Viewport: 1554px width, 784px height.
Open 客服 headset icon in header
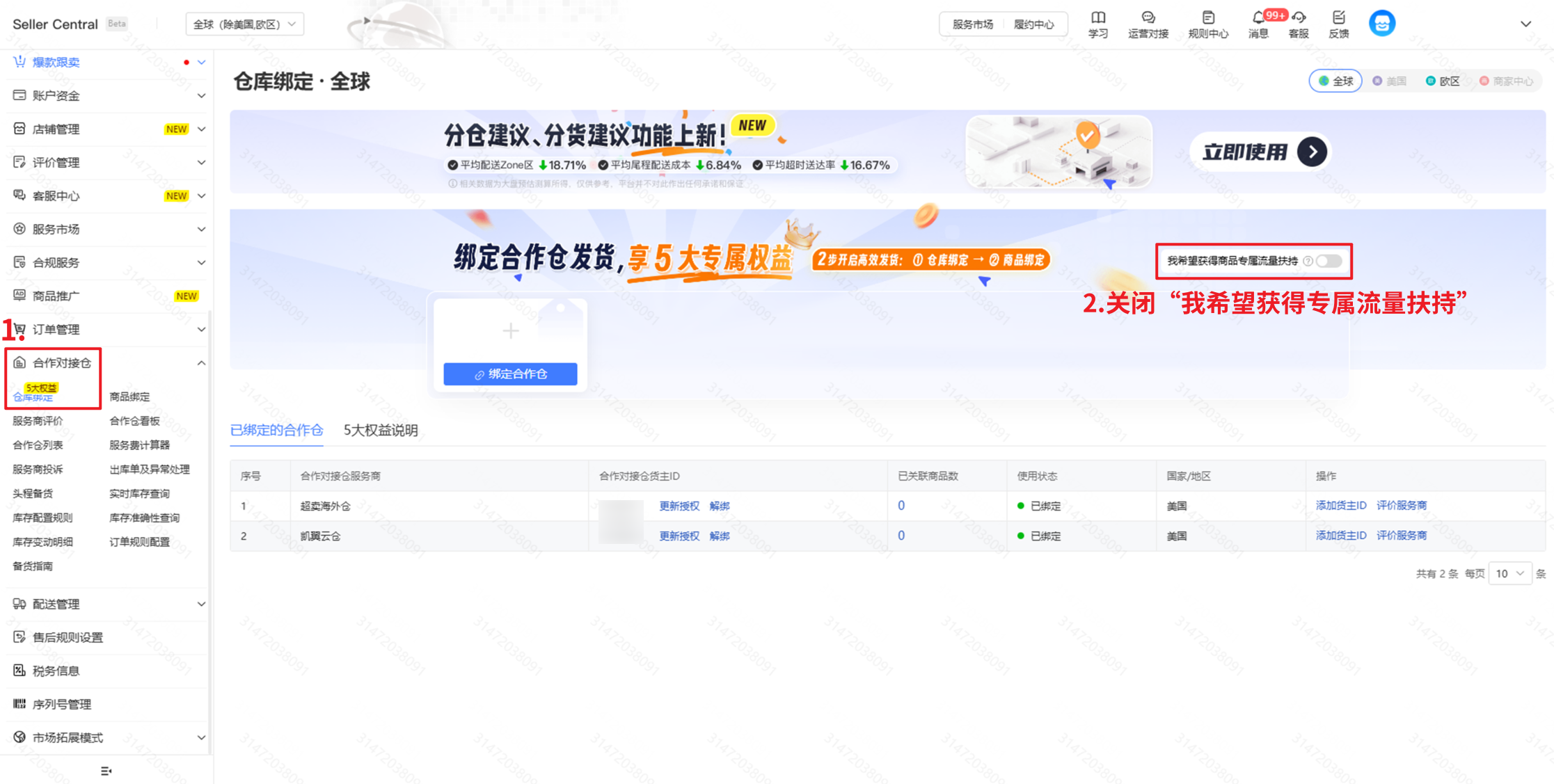(x=1298, y=19)
